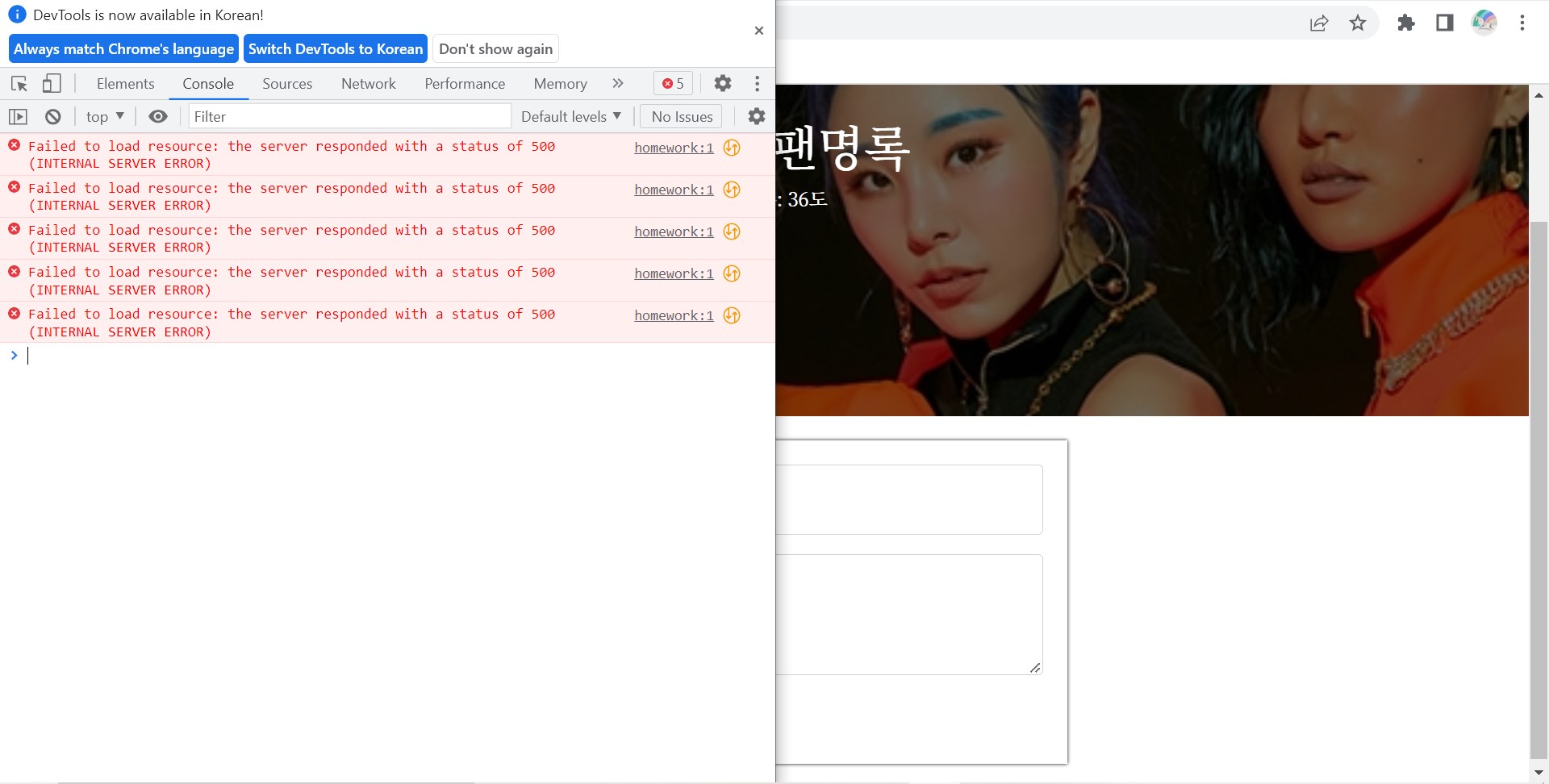Open the Memory tab
The image size is (1549, 784).
(560, 84)
